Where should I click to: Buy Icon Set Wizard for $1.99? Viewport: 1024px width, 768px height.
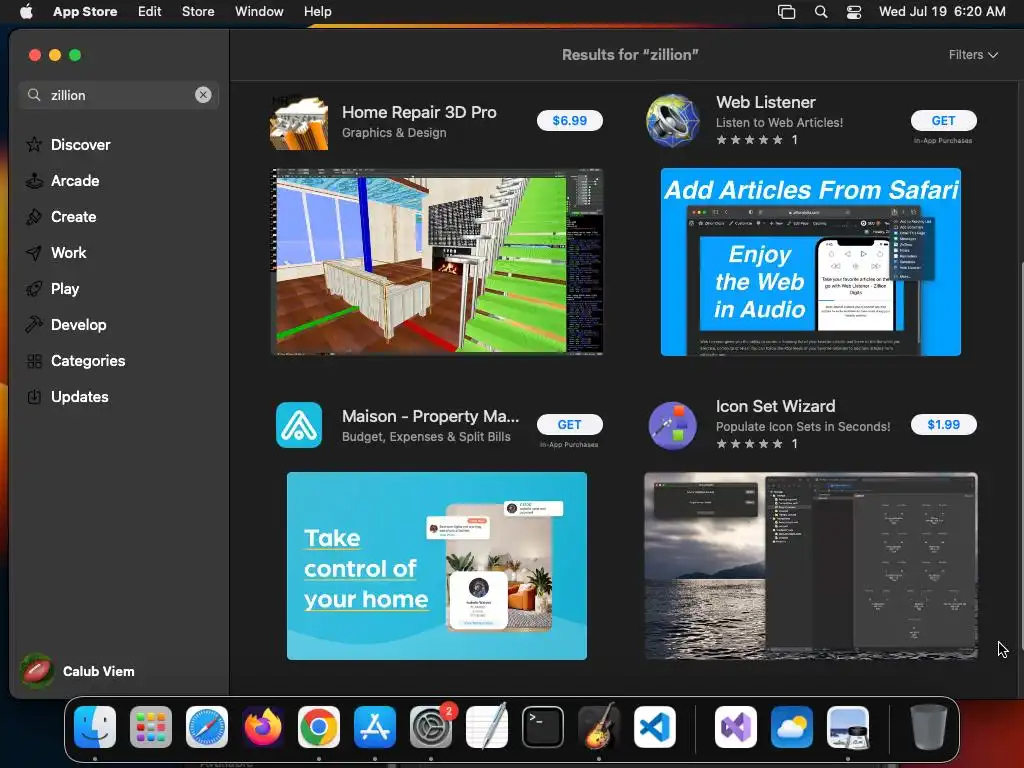click(x=943, y=424)
